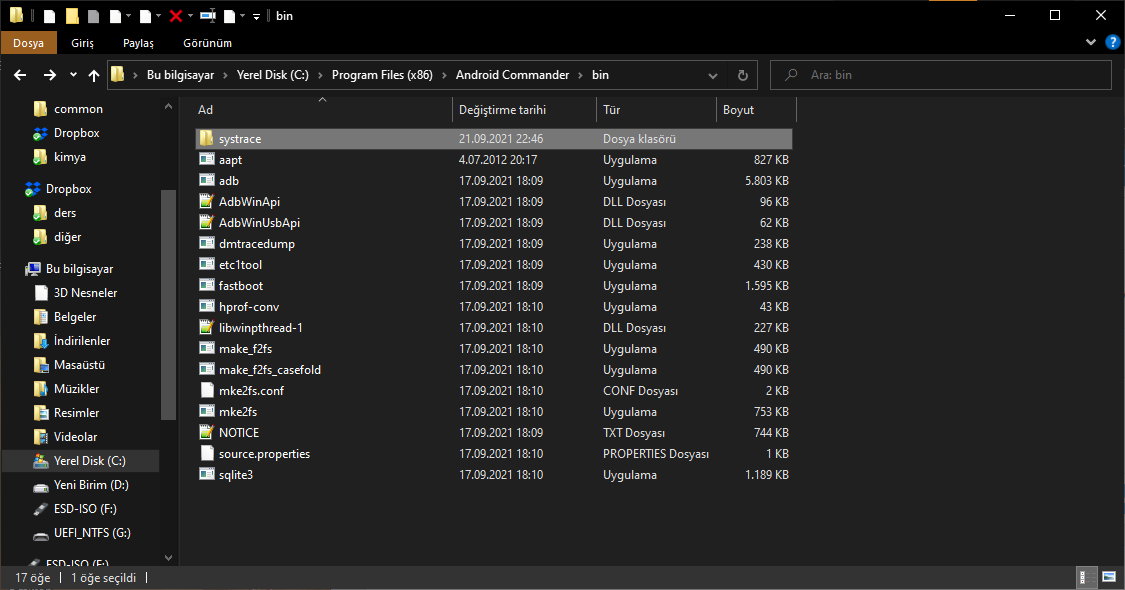Click the sidebar scroll up arrow
This screenshot has height=590, width=1125.
pyautogui.click(x=169, y=106)
